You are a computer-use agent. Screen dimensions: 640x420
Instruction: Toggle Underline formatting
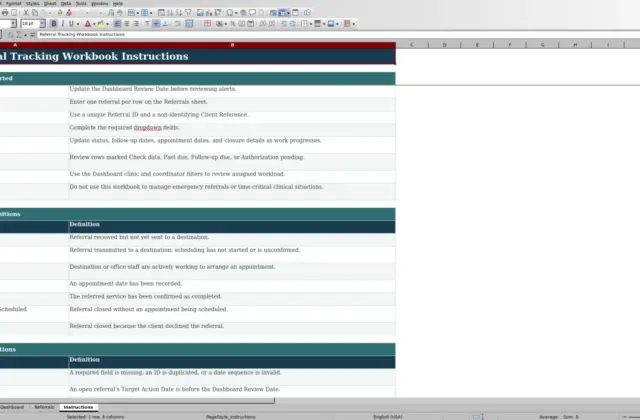[x=71, y=24]
